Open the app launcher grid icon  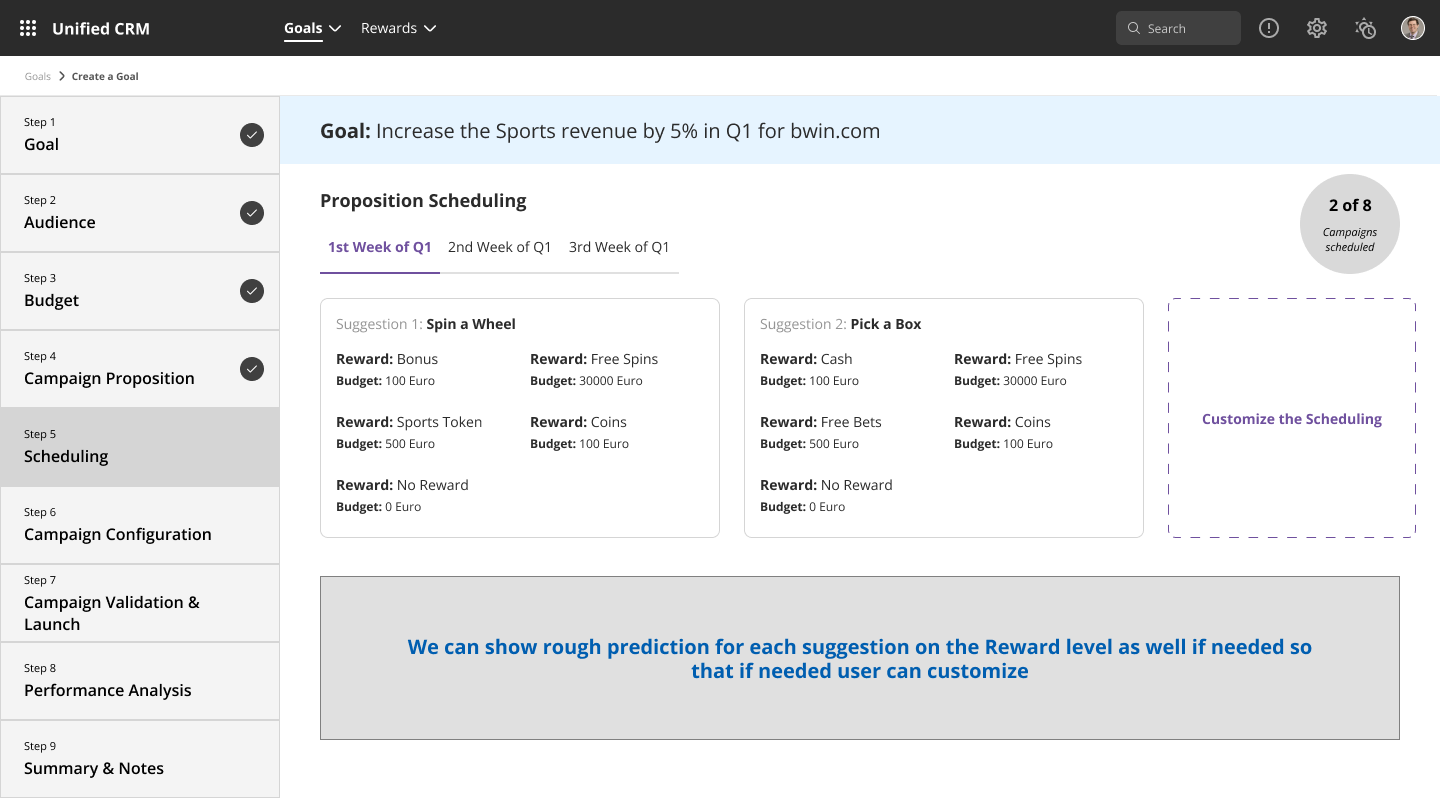click(28, 28)
